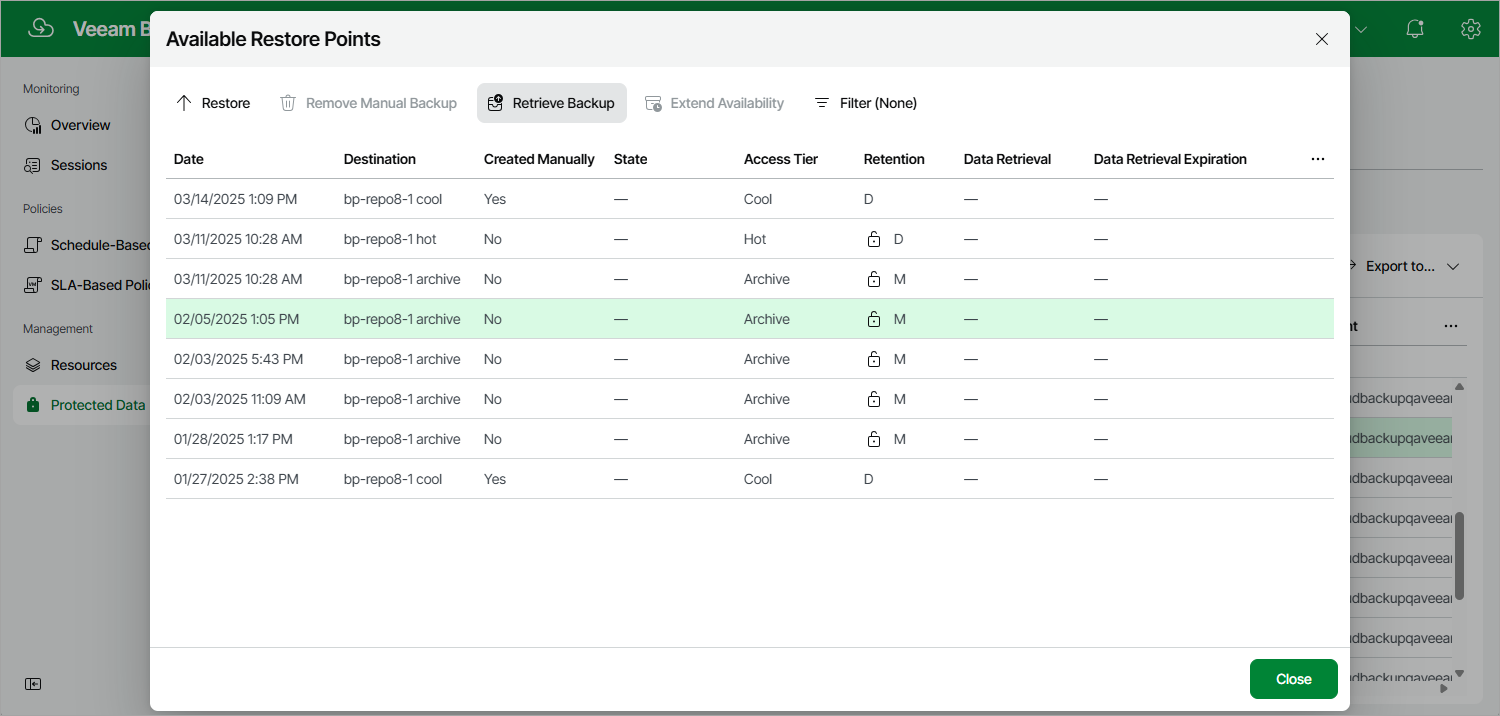
Task: Click the Extend Availability toolbar item
Action: pyautogui.click(x=714, y=103)
